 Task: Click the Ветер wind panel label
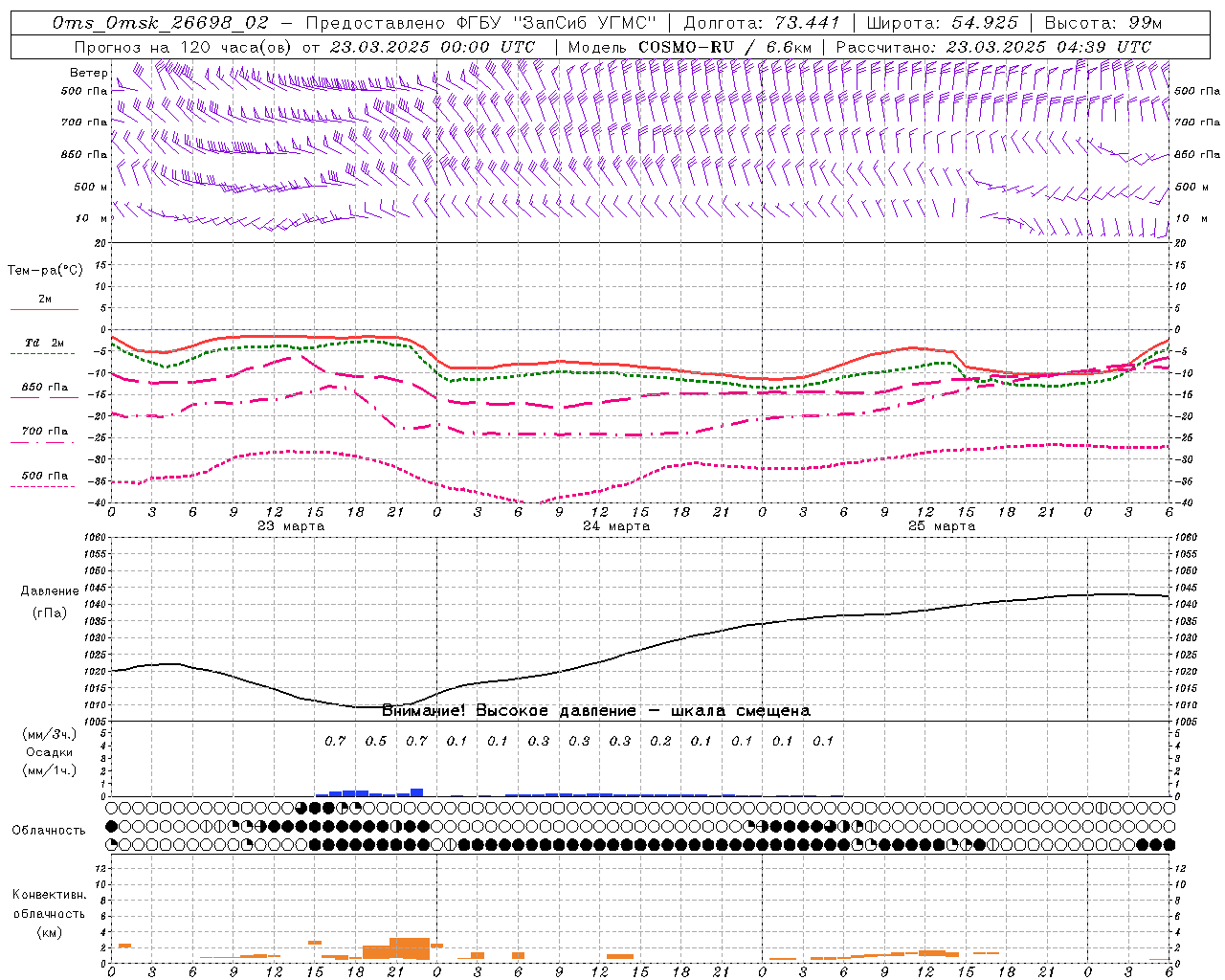(89, 73)
